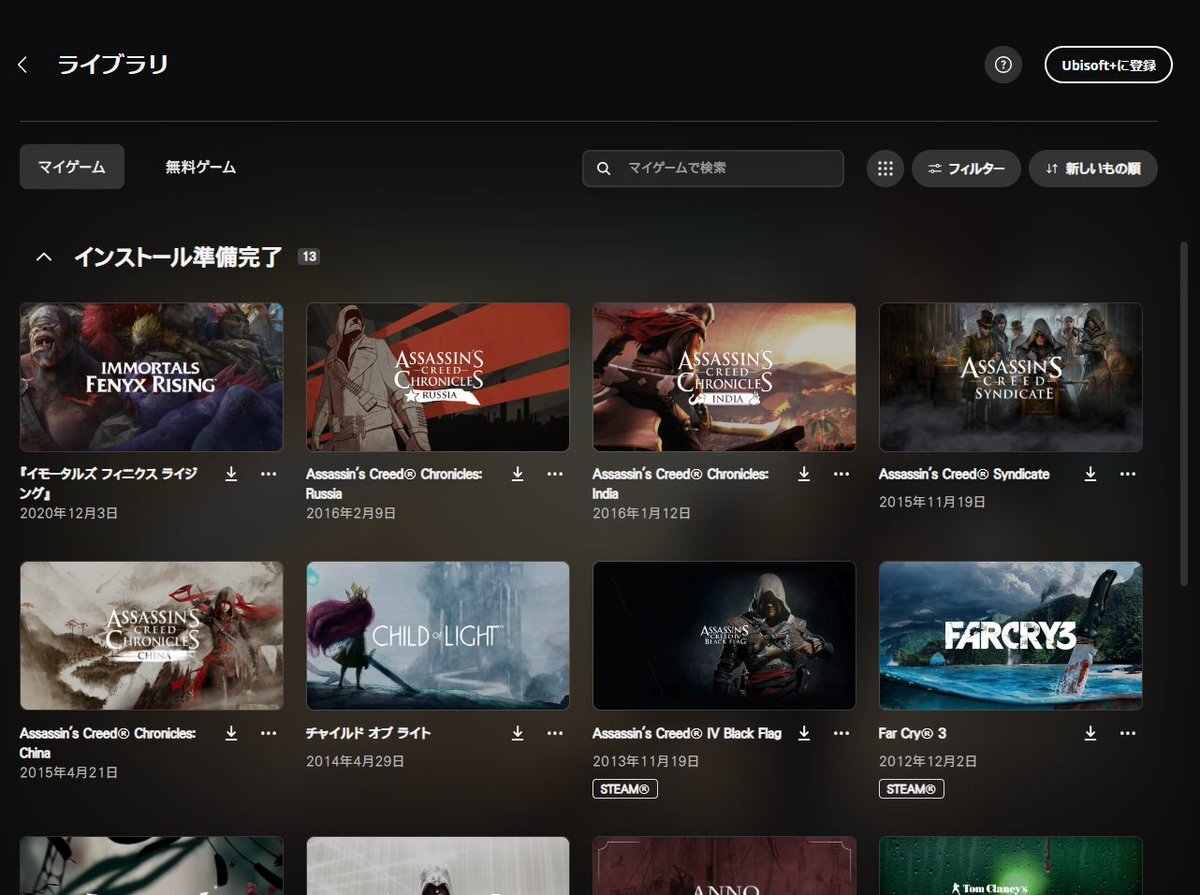
Task: Open the partially visible Tom Clancy's cover
Action: 1010,866
